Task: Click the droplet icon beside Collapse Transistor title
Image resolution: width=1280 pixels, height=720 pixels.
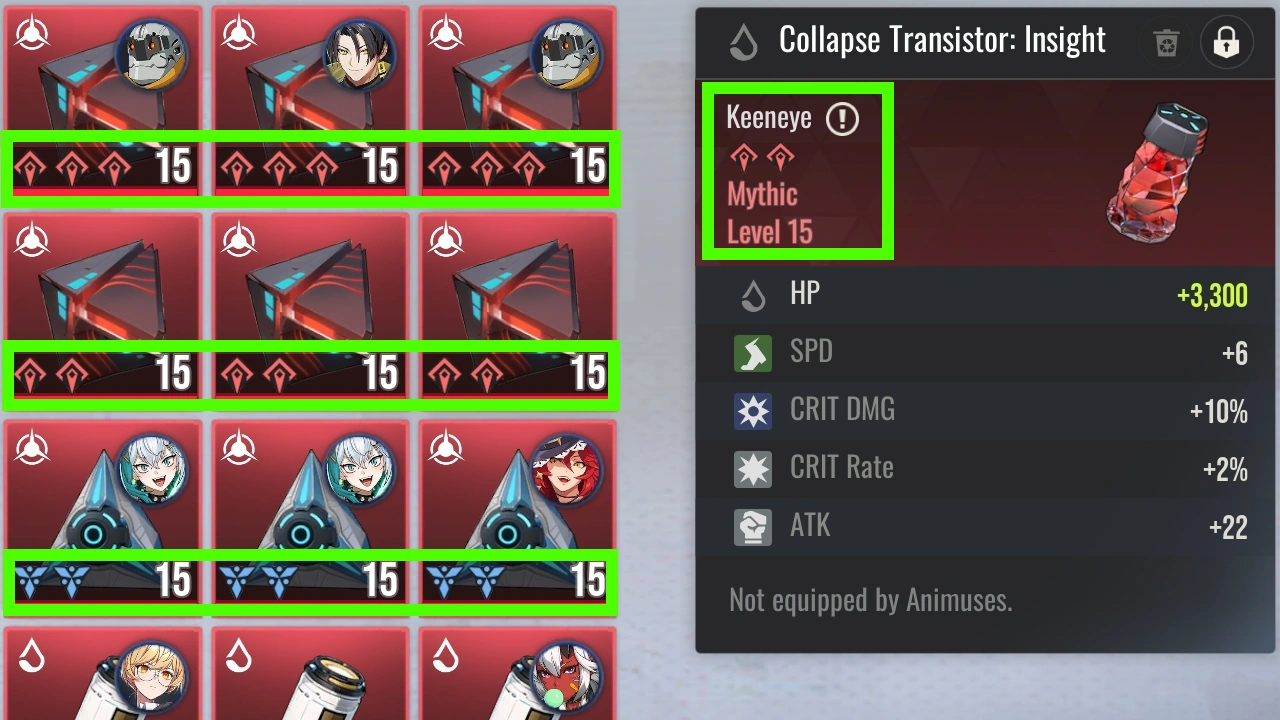Action: (742, 42)
